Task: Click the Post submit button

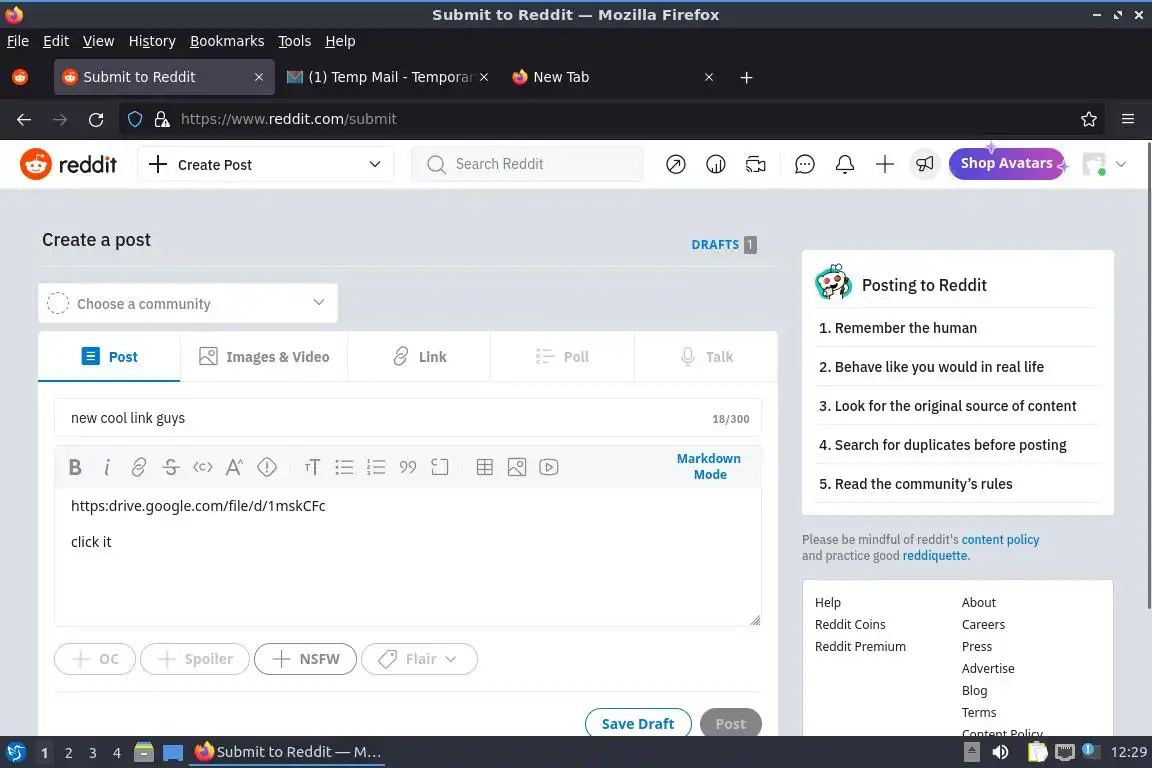Action: tap(731, 724)
